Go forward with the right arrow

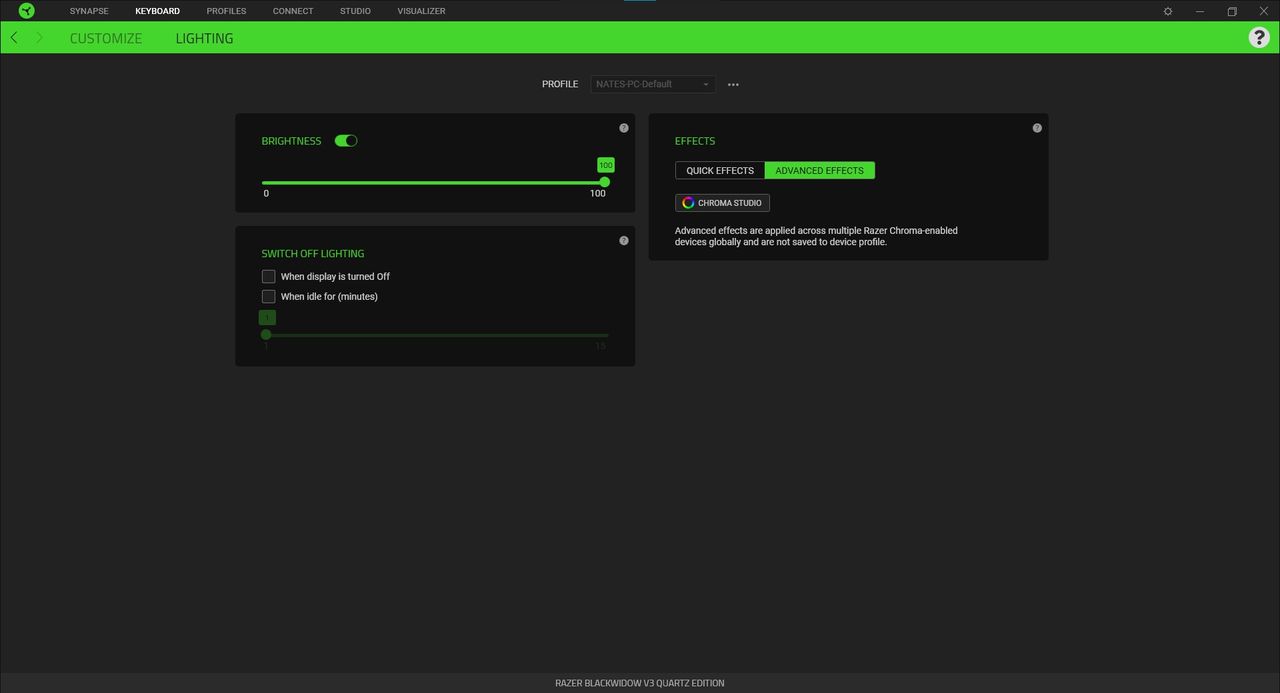(x=39, y=38)
